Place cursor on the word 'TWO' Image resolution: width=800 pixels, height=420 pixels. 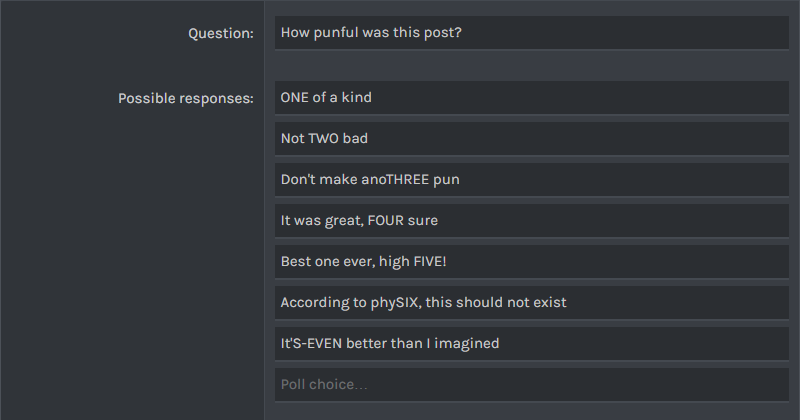[x=323, y=138]
